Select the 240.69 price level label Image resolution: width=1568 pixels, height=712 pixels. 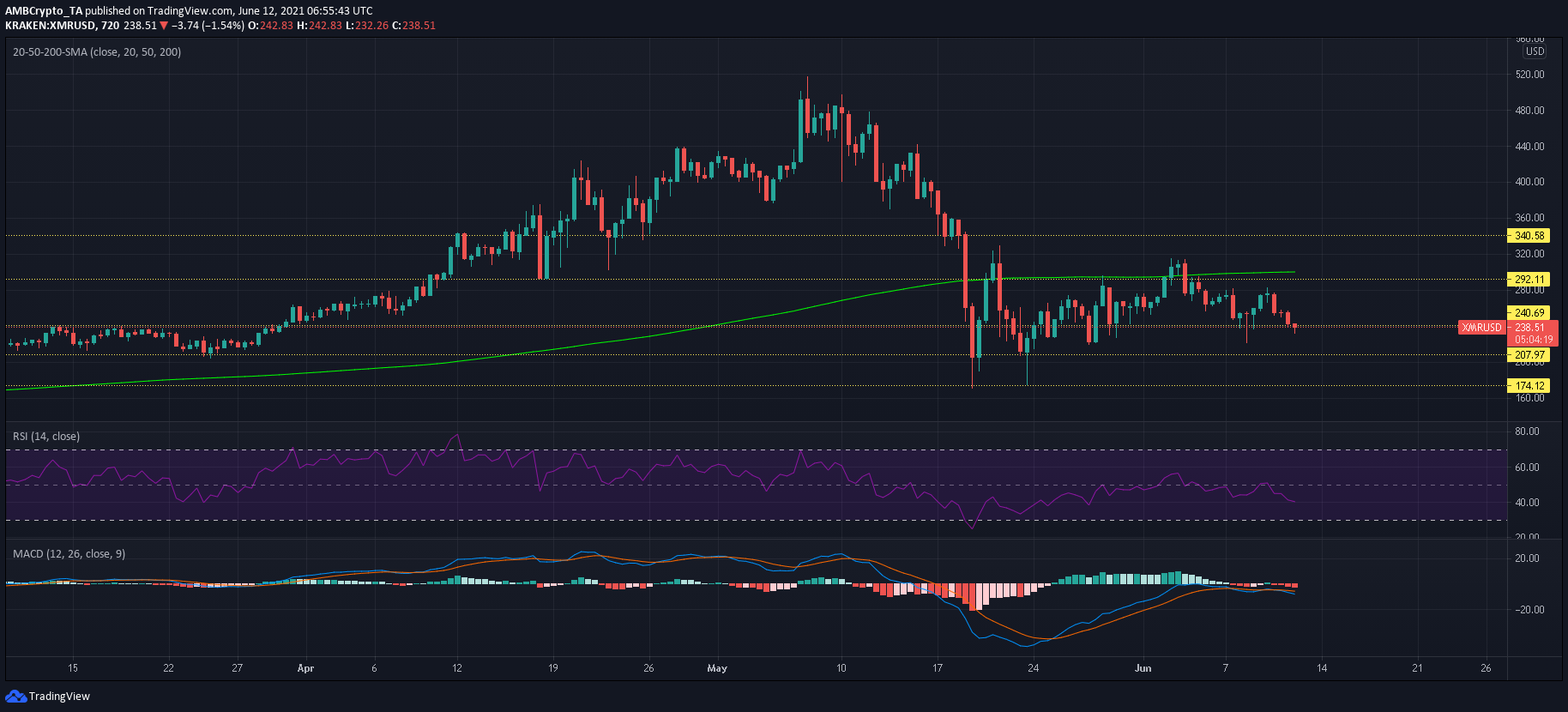[1529, 313]
